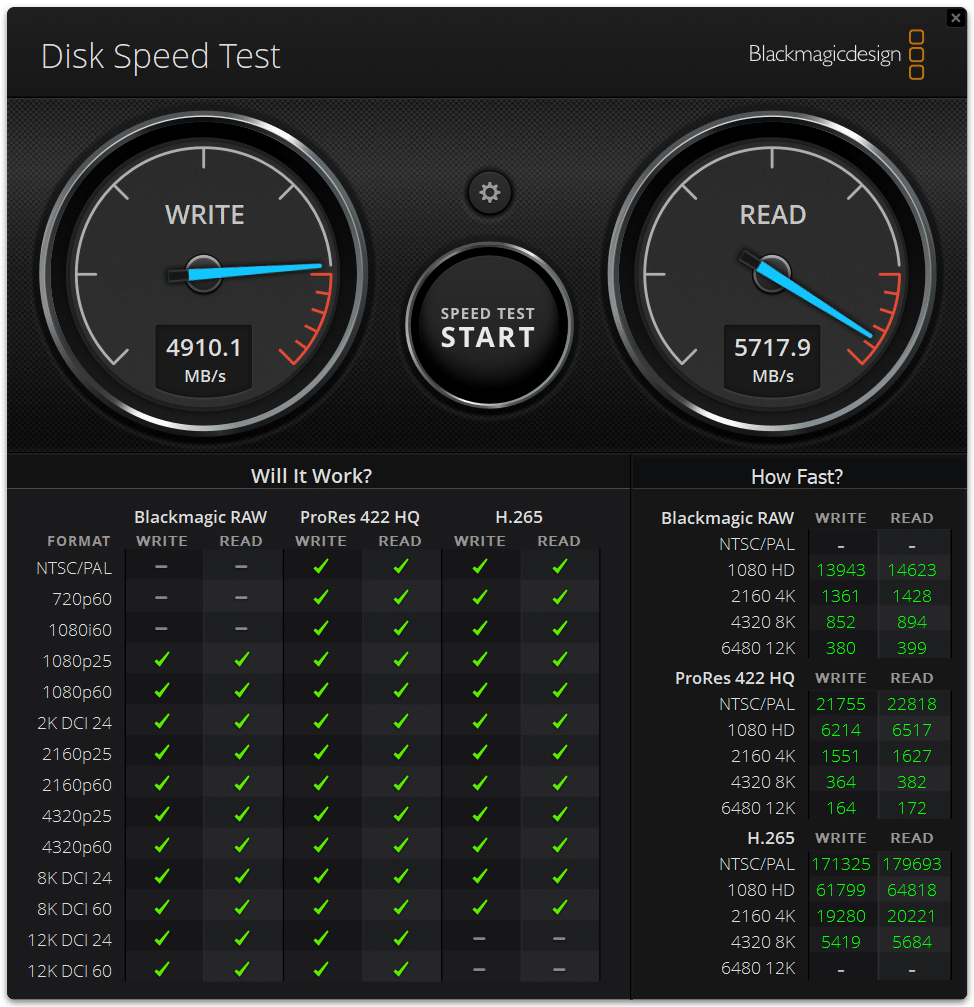974x1007 pixels.
Task: Click the READ gauge needle hub
Action: 771,273
